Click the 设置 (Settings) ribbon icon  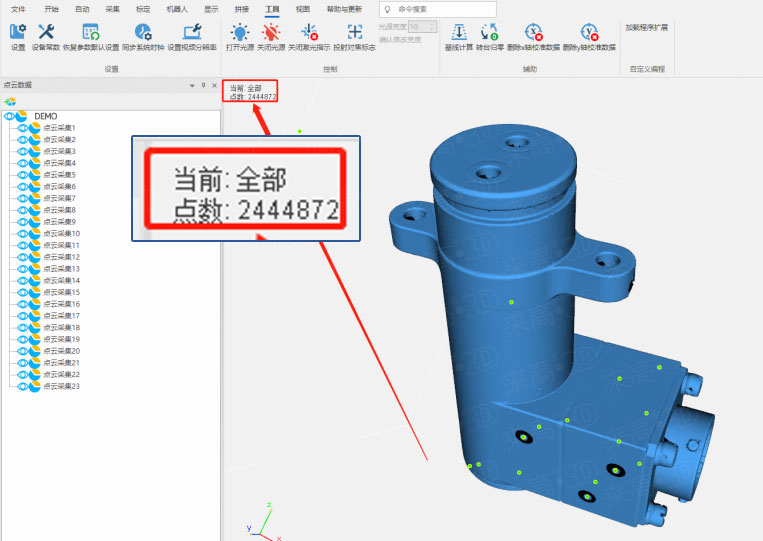coord(17,36)
